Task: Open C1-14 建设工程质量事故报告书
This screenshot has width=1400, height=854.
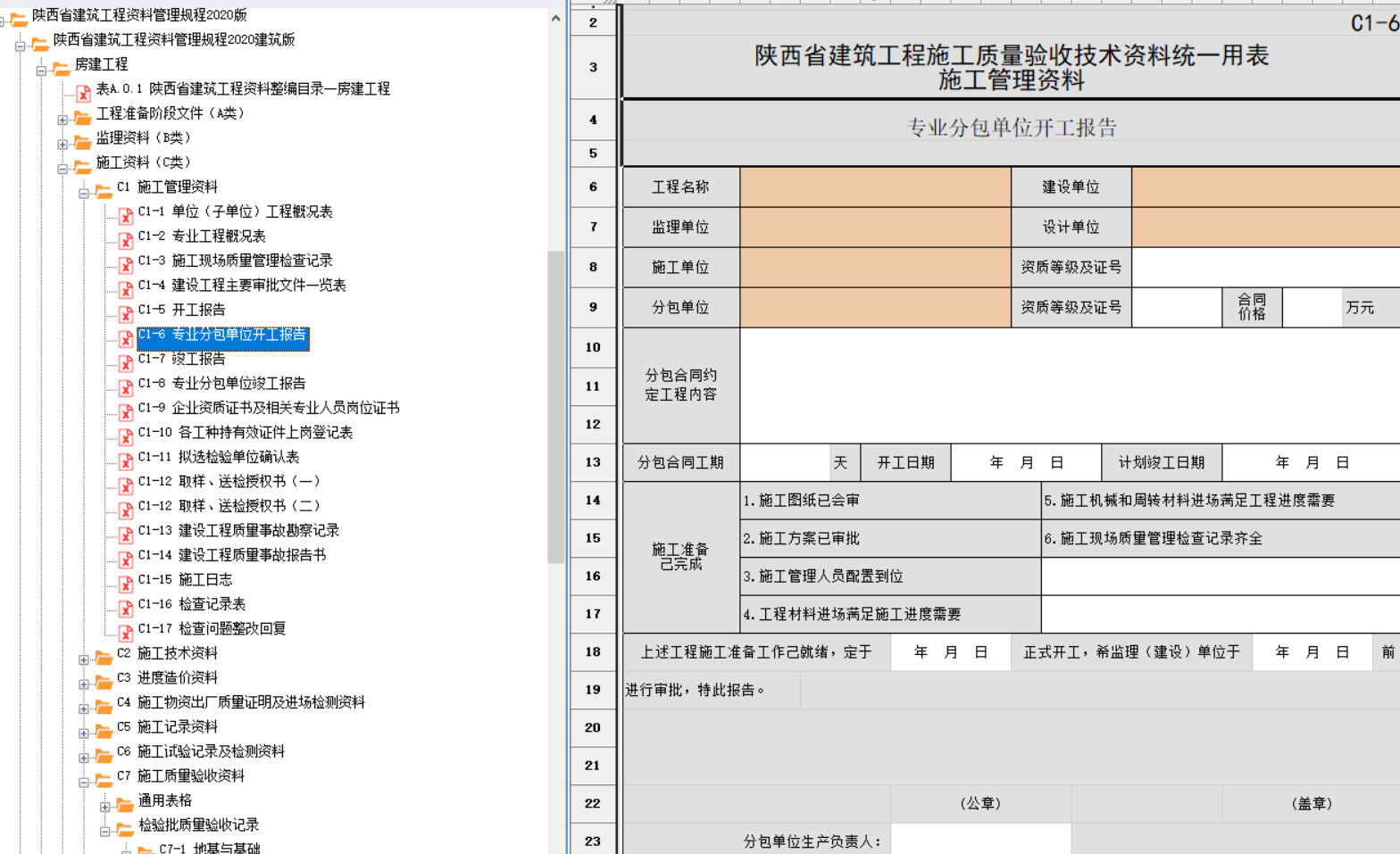Action: 231,555
